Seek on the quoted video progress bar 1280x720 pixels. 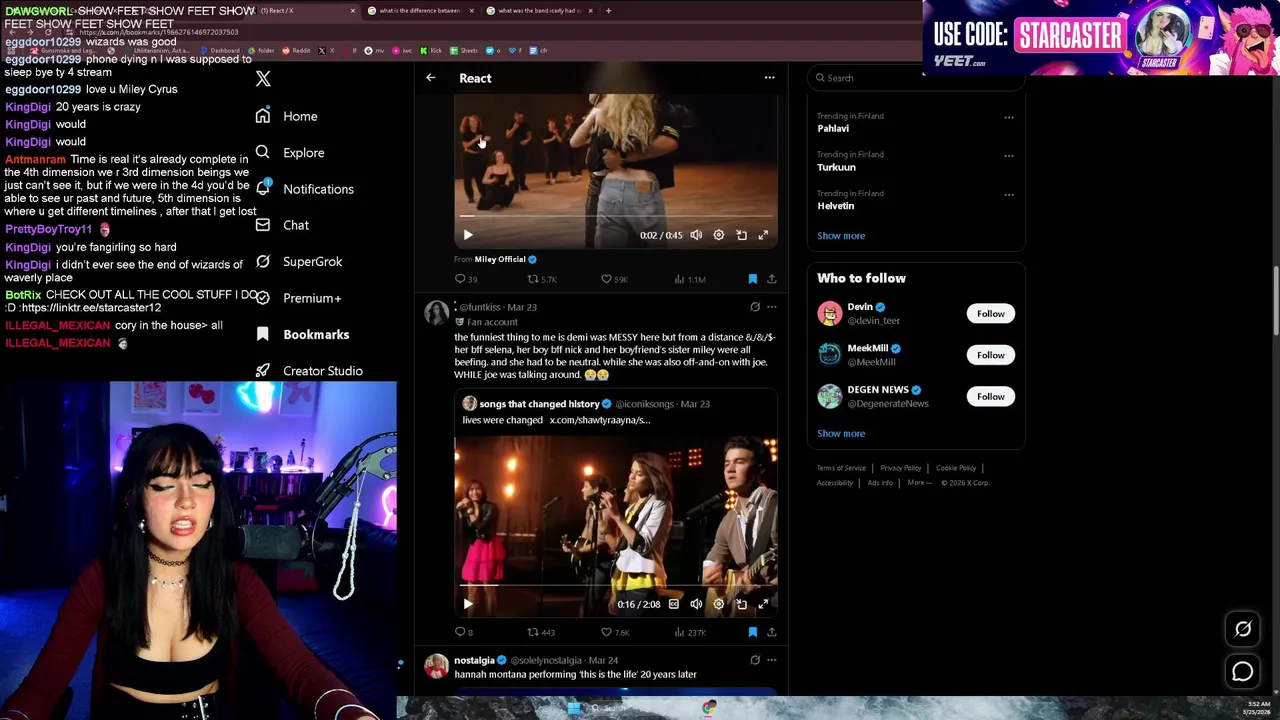616,585
